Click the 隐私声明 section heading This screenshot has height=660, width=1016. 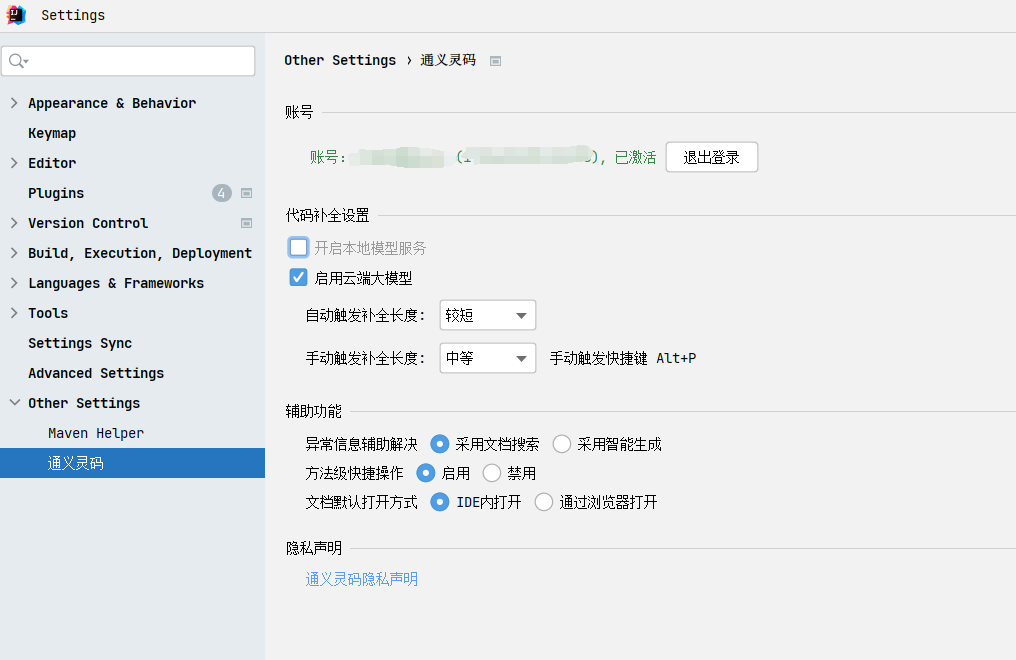(x=314, y=549)
